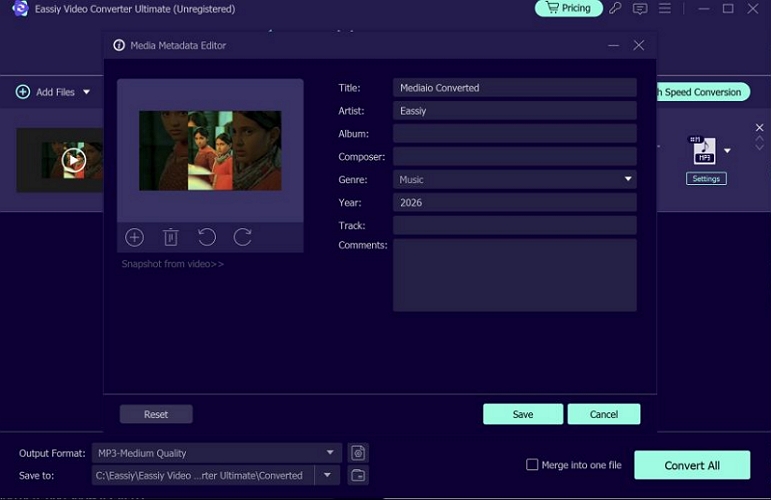Click the Media Metadata Editor info icon
Screen dimensions: 771x500
[119, 45]
